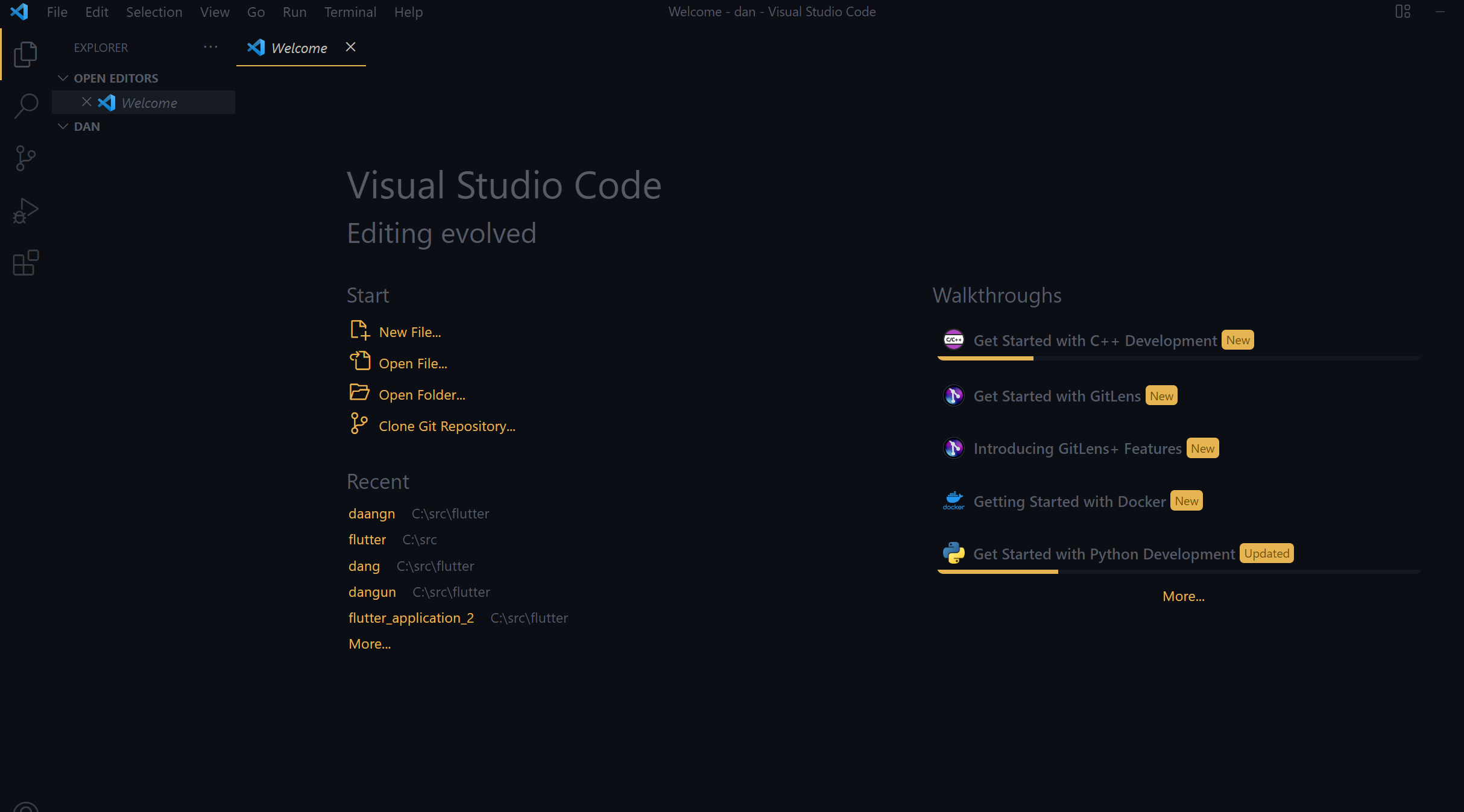The width and height of the screenshot is (1464, 812).
Task: Open the Explorer view in activity bar
Action: (25, 54)
